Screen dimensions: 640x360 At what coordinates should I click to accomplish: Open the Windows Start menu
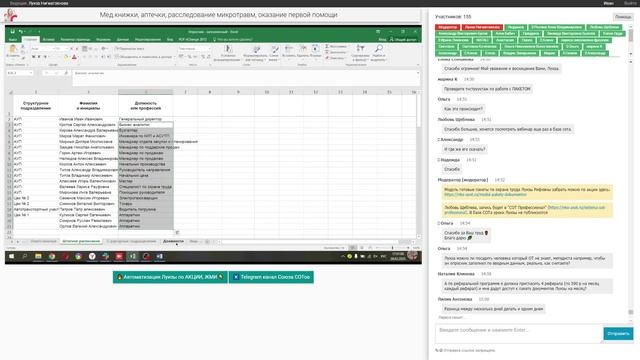click(11, 256)
